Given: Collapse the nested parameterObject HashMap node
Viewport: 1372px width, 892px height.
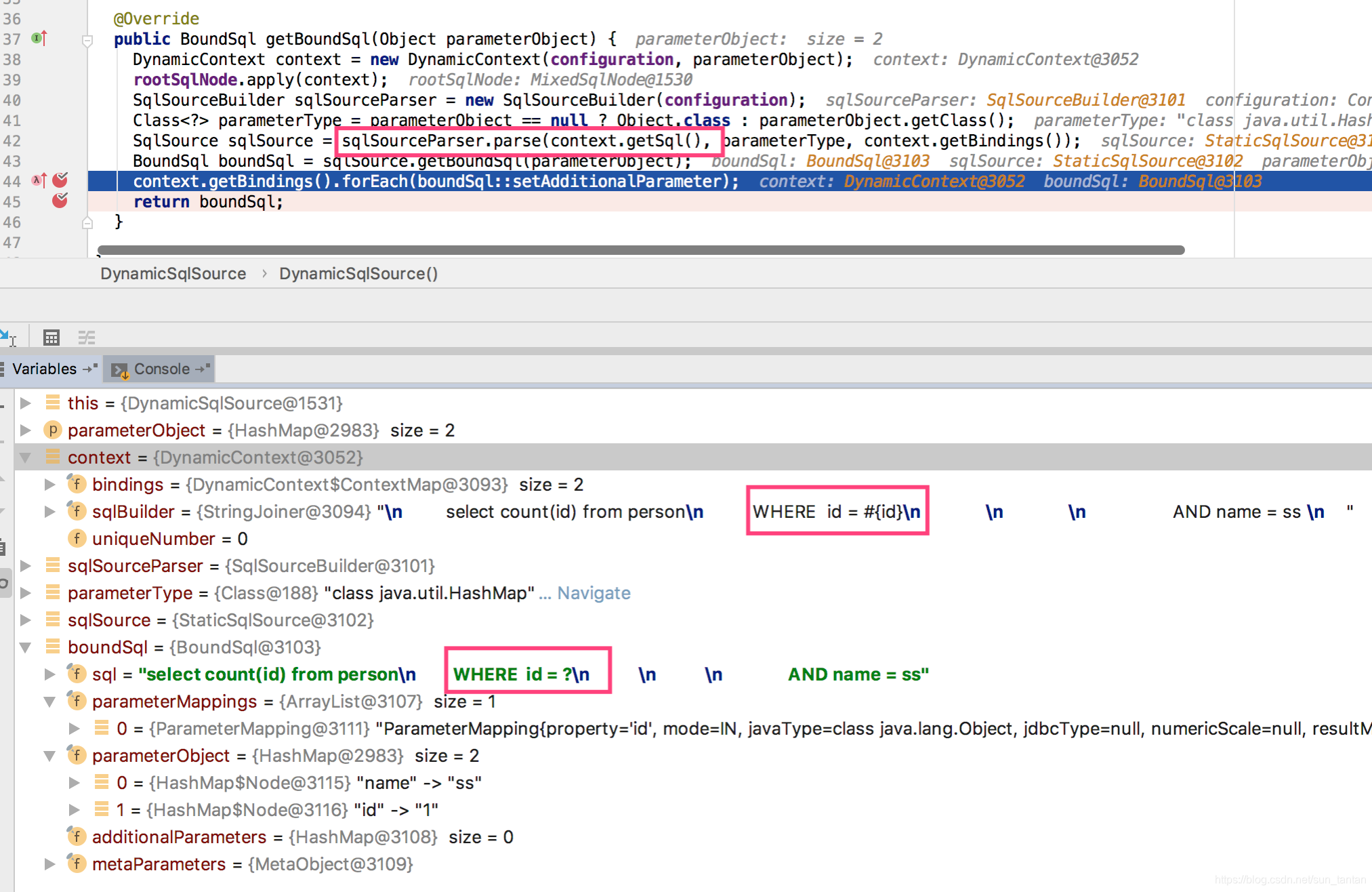Looking at the screenshot, I should point(49,756).
